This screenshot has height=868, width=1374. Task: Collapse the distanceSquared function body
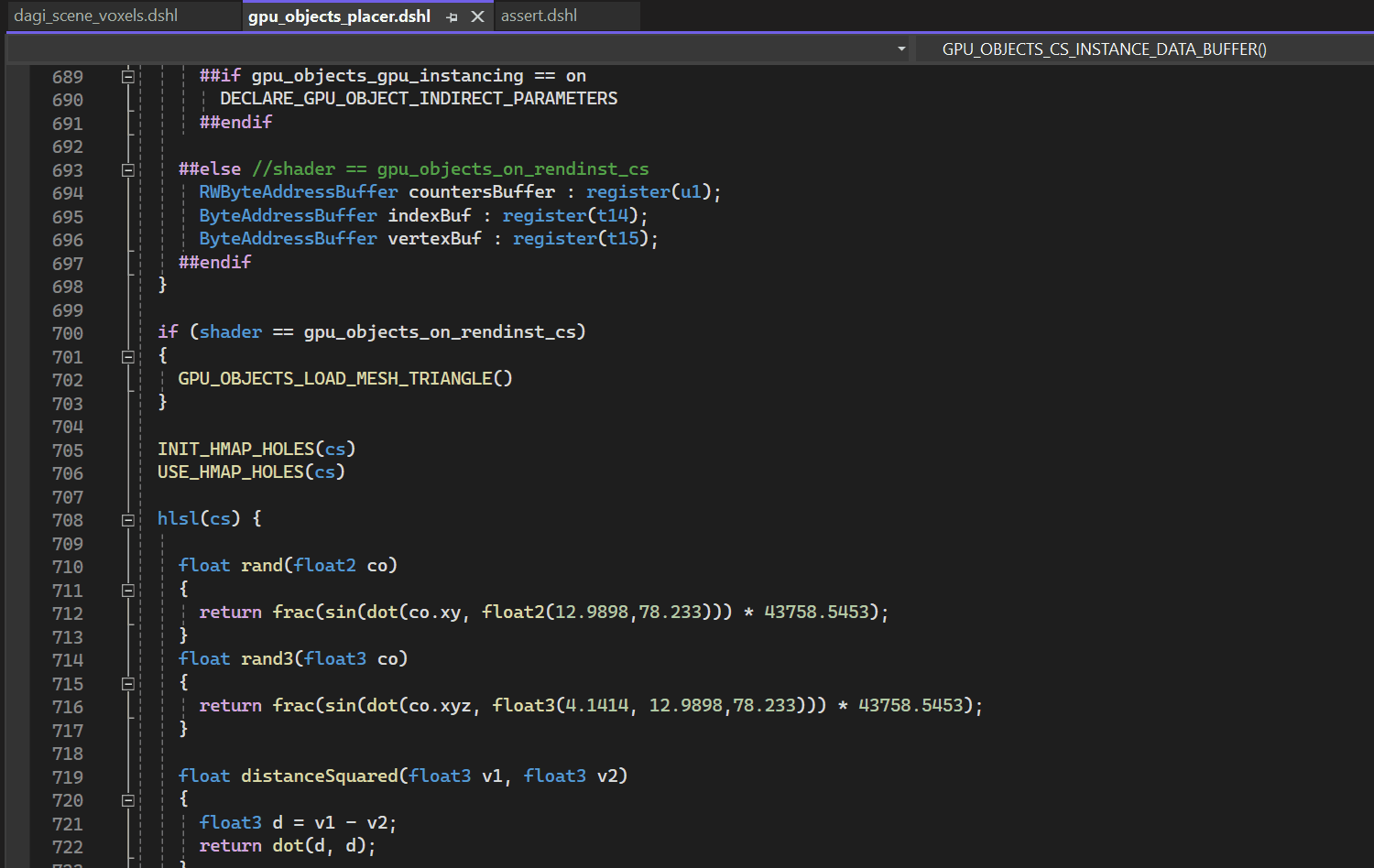coord(128,799)
